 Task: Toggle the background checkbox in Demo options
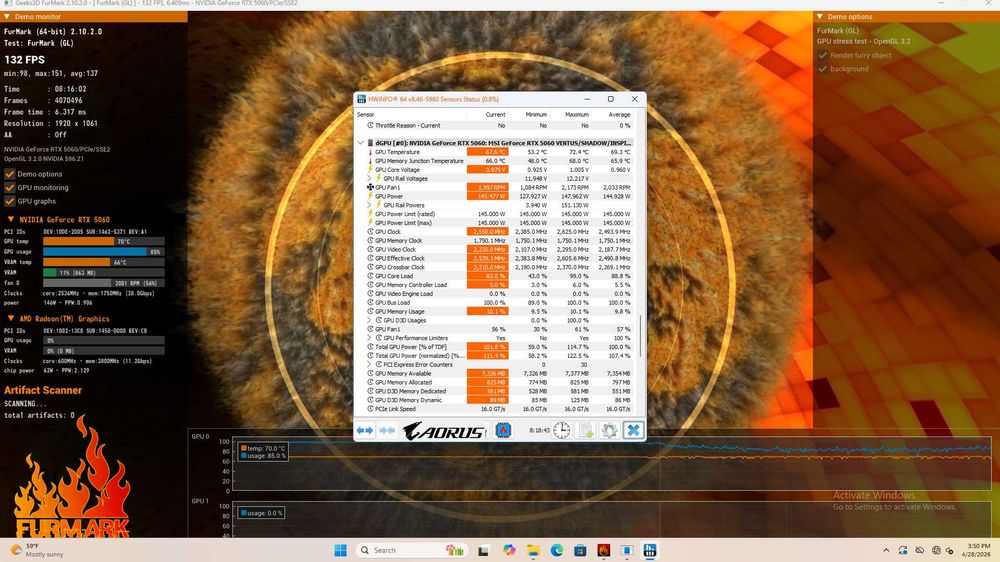[x=823, y=69]
